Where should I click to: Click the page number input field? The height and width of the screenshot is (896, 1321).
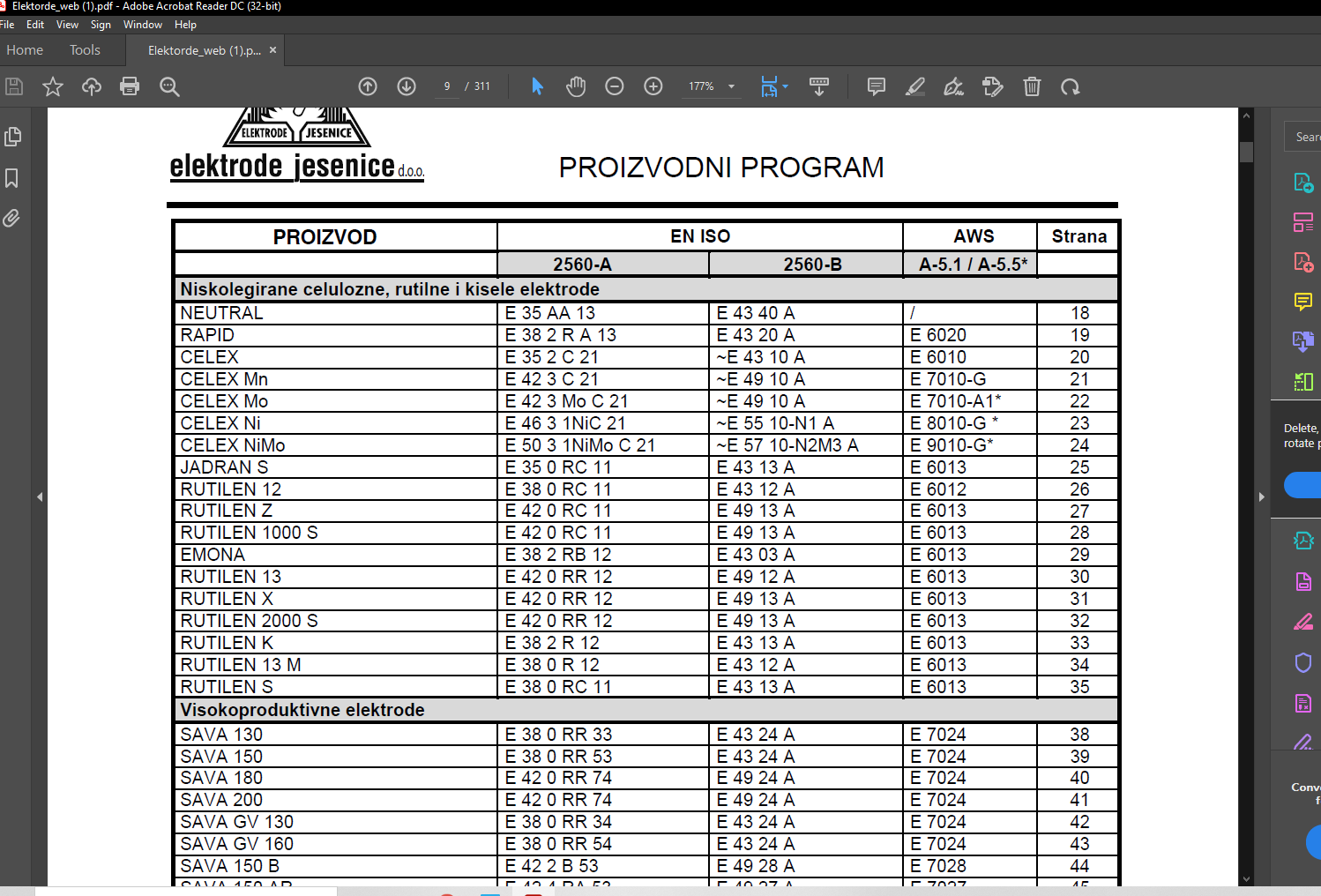coord(447,86)
